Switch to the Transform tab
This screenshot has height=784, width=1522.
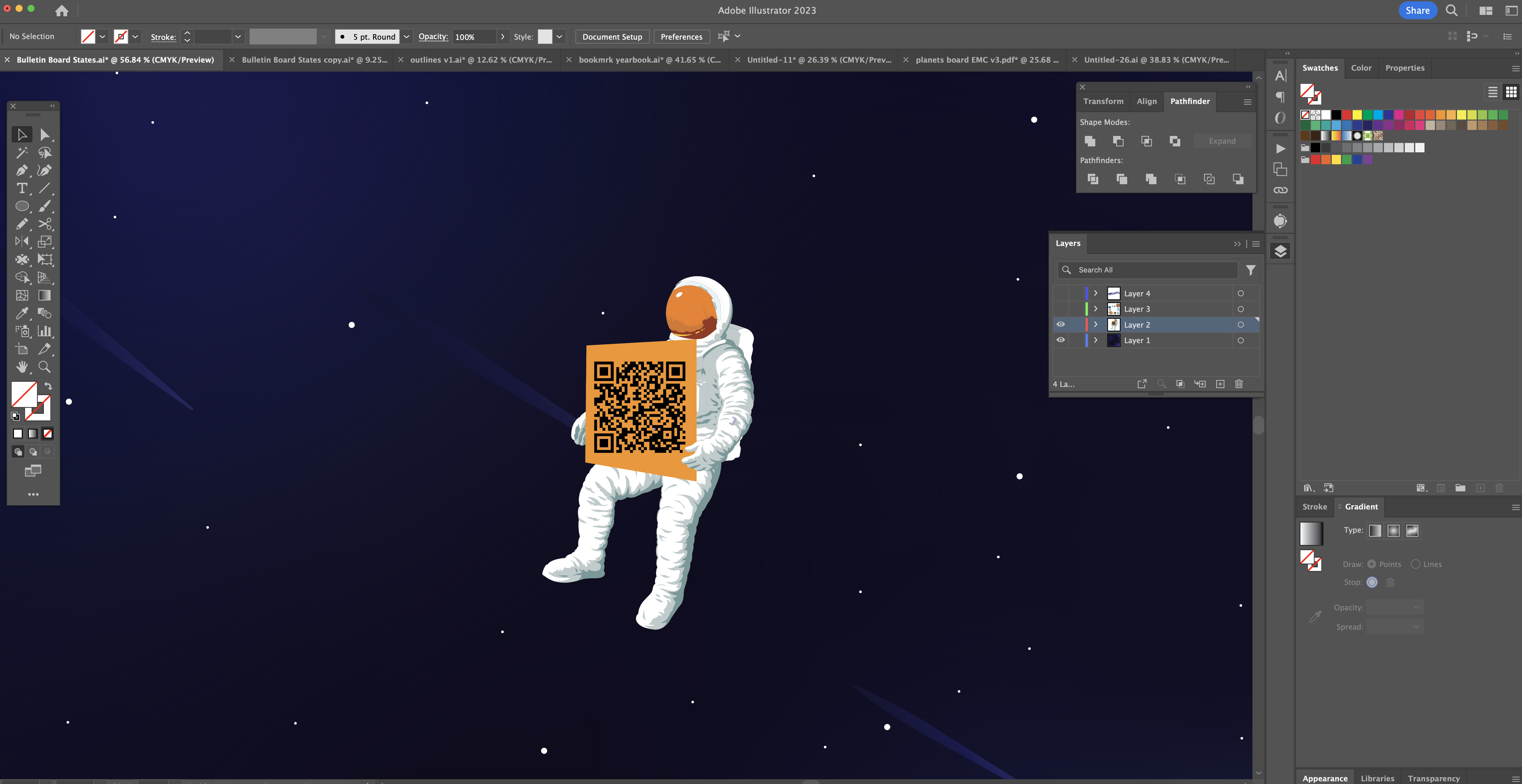[1103, 101]
